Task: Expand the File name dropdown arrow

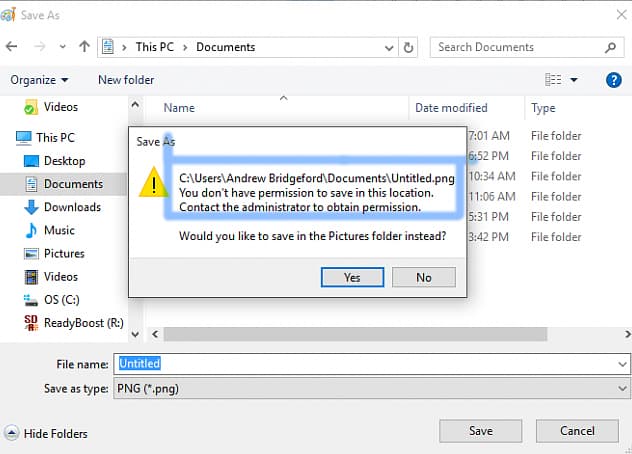Action: click(x=622, y=364)
